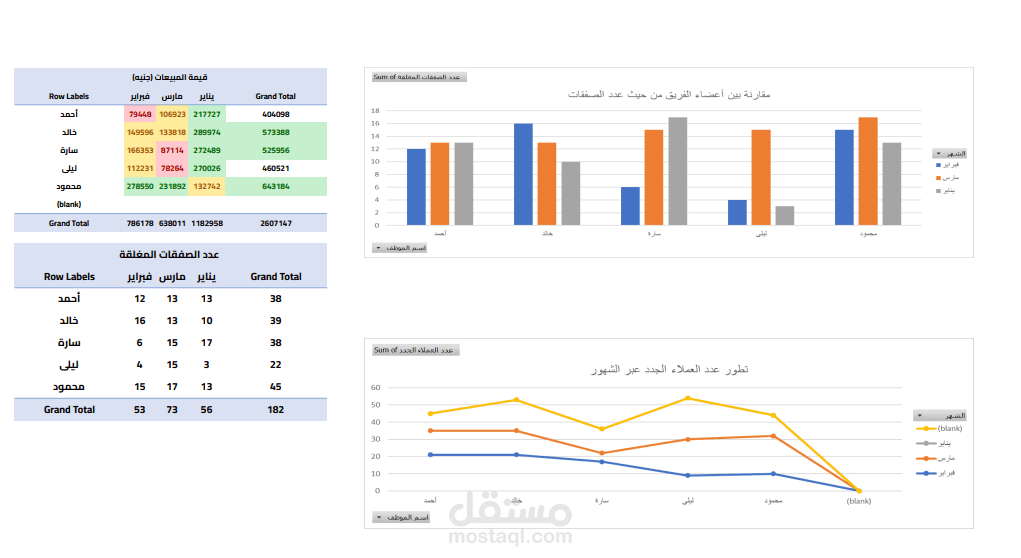This screenshot has width=1021, height=558.
Task: Click the blue فبراير bar for أحمد
Action: point(416,188)
